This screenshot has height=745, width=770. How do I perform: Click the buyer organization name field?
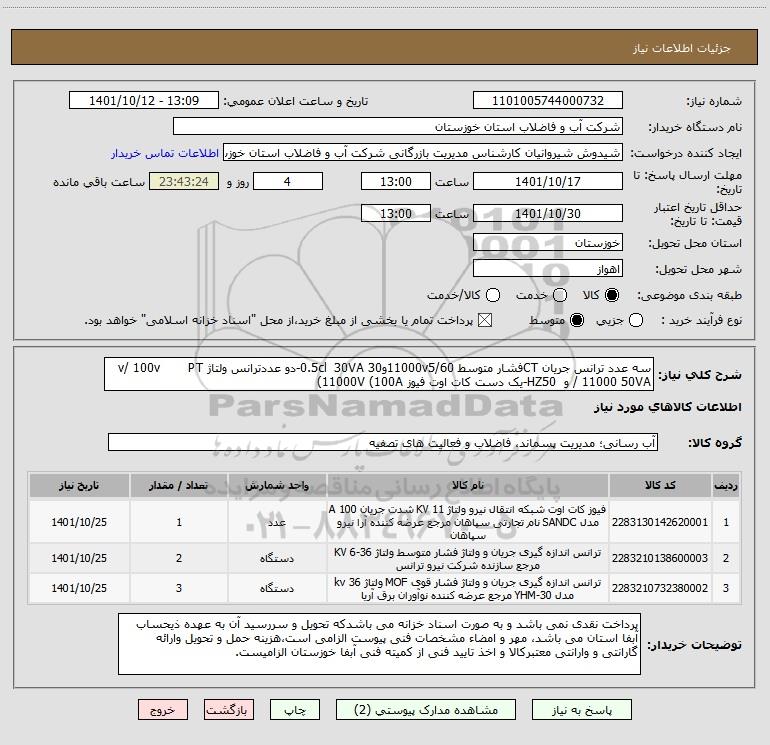click(x=398, y=127)
